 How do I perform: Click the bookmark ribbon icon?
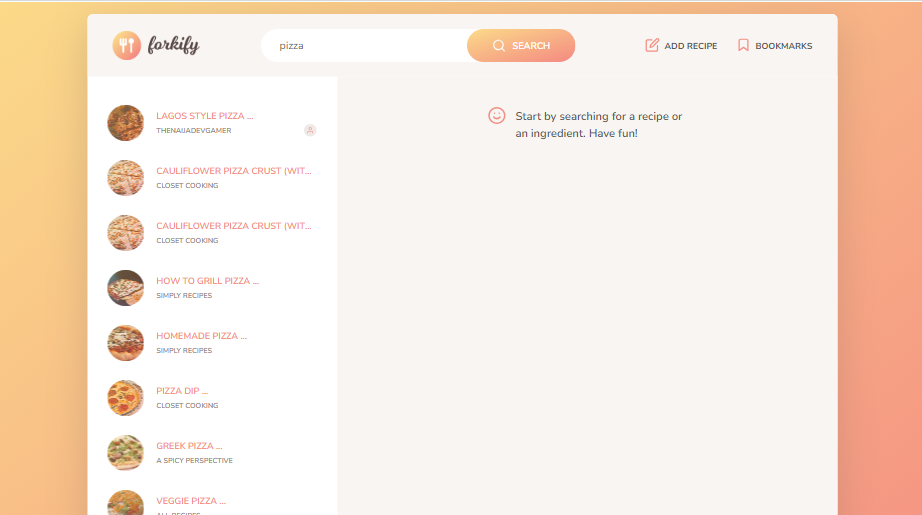pyautogui.click(x=743, y=45)
